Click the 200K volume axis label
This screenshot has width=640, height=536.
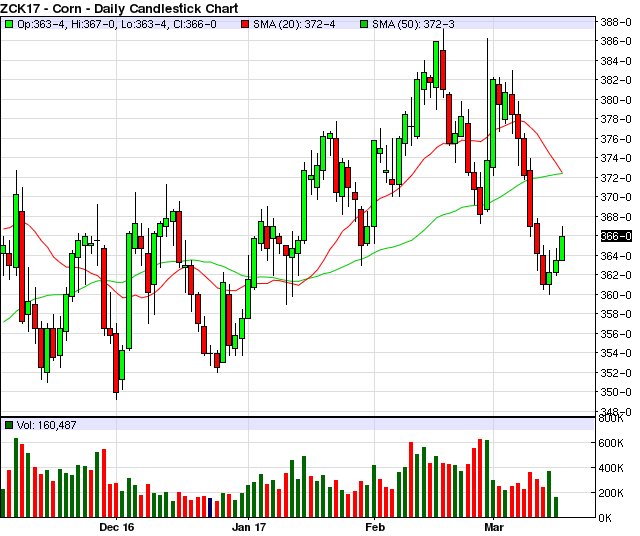click(611, 493)
